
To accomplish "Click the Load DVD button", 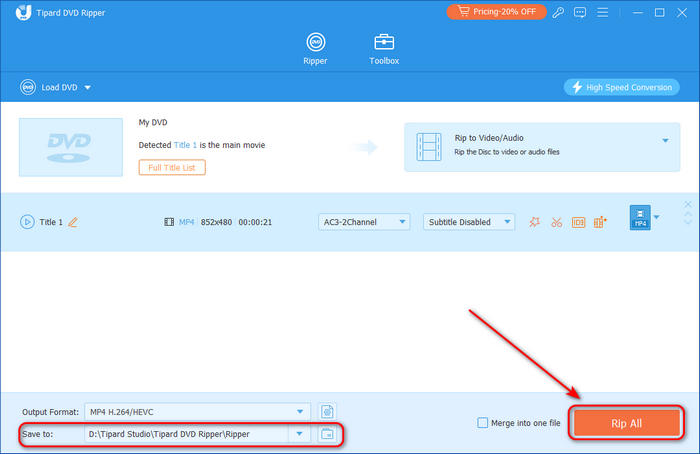I will (49, 87).
